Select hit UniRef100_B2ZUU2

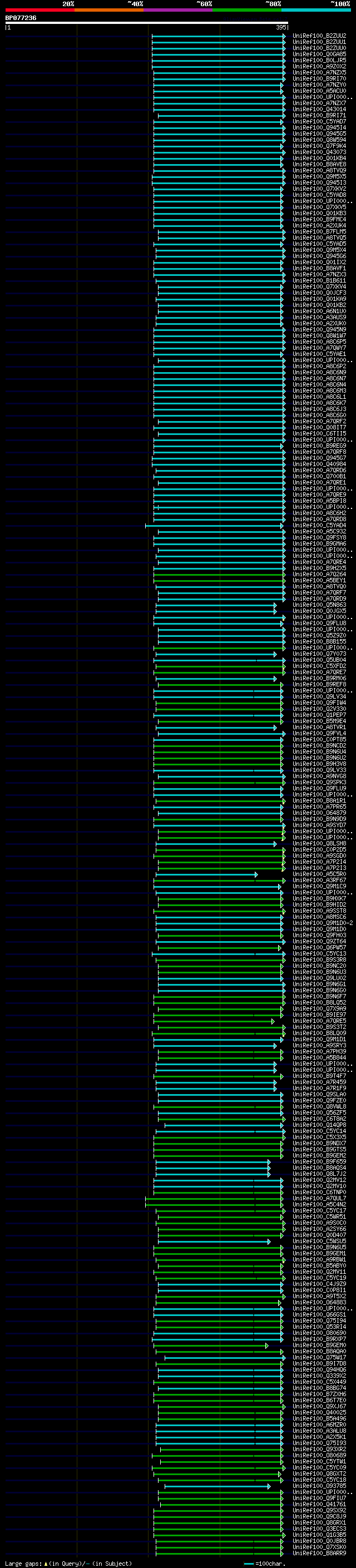pos(319,36)
